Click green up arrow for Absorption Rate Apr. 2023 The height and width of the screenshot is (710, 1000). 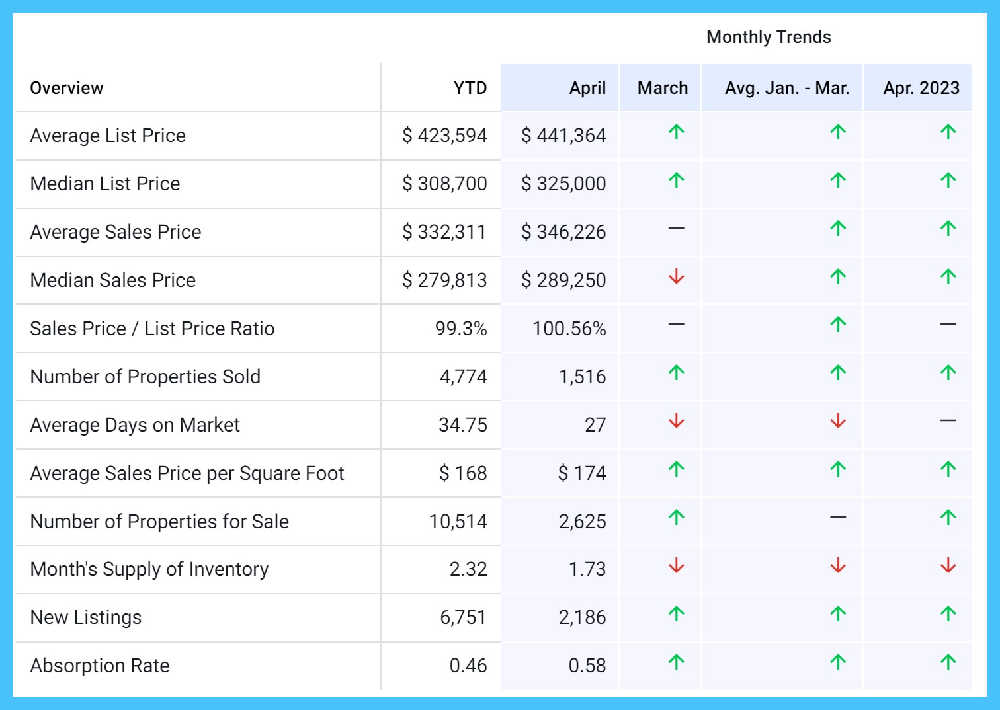948,662
